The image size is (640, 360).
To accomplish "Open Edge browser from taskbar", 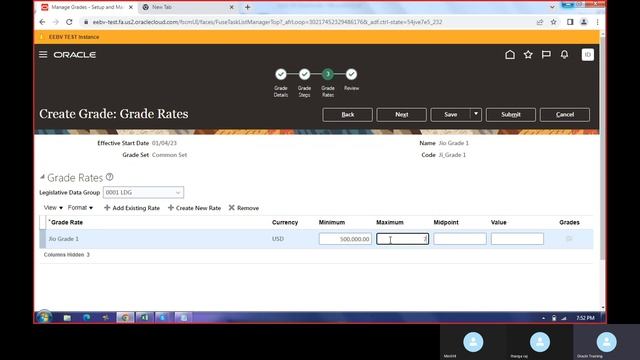I will [x=87, y=318].
